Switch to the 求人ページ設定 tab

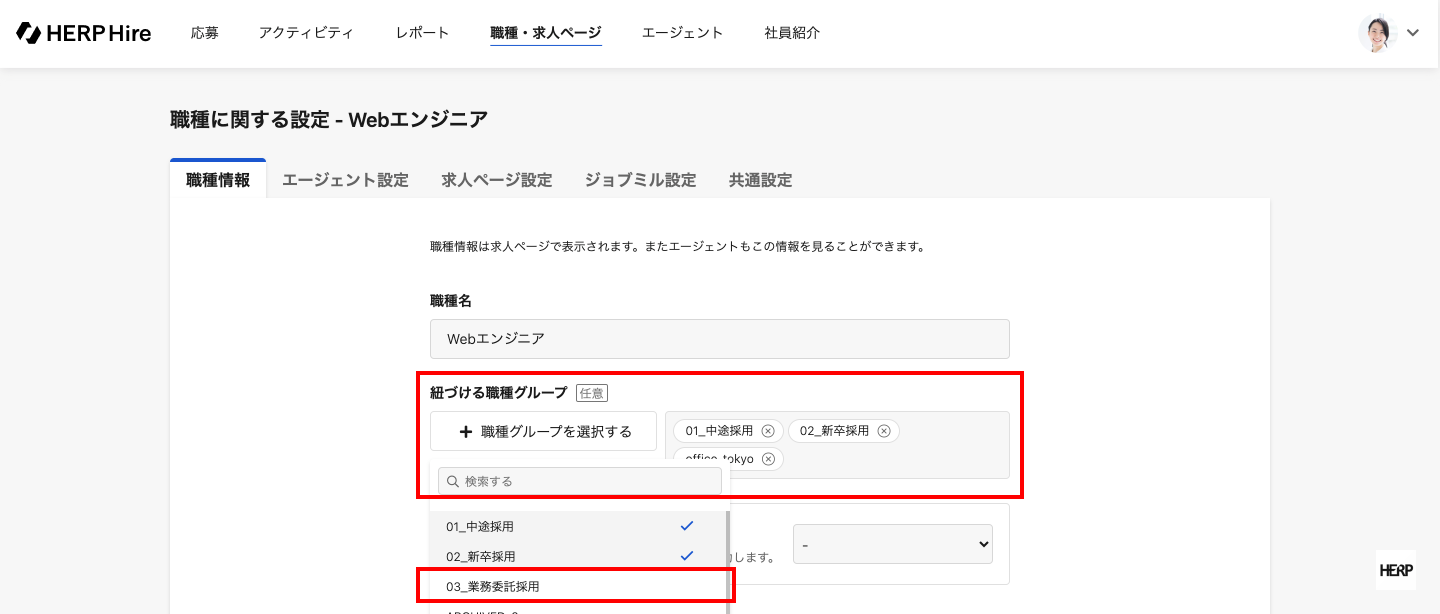tap(497, 180)
